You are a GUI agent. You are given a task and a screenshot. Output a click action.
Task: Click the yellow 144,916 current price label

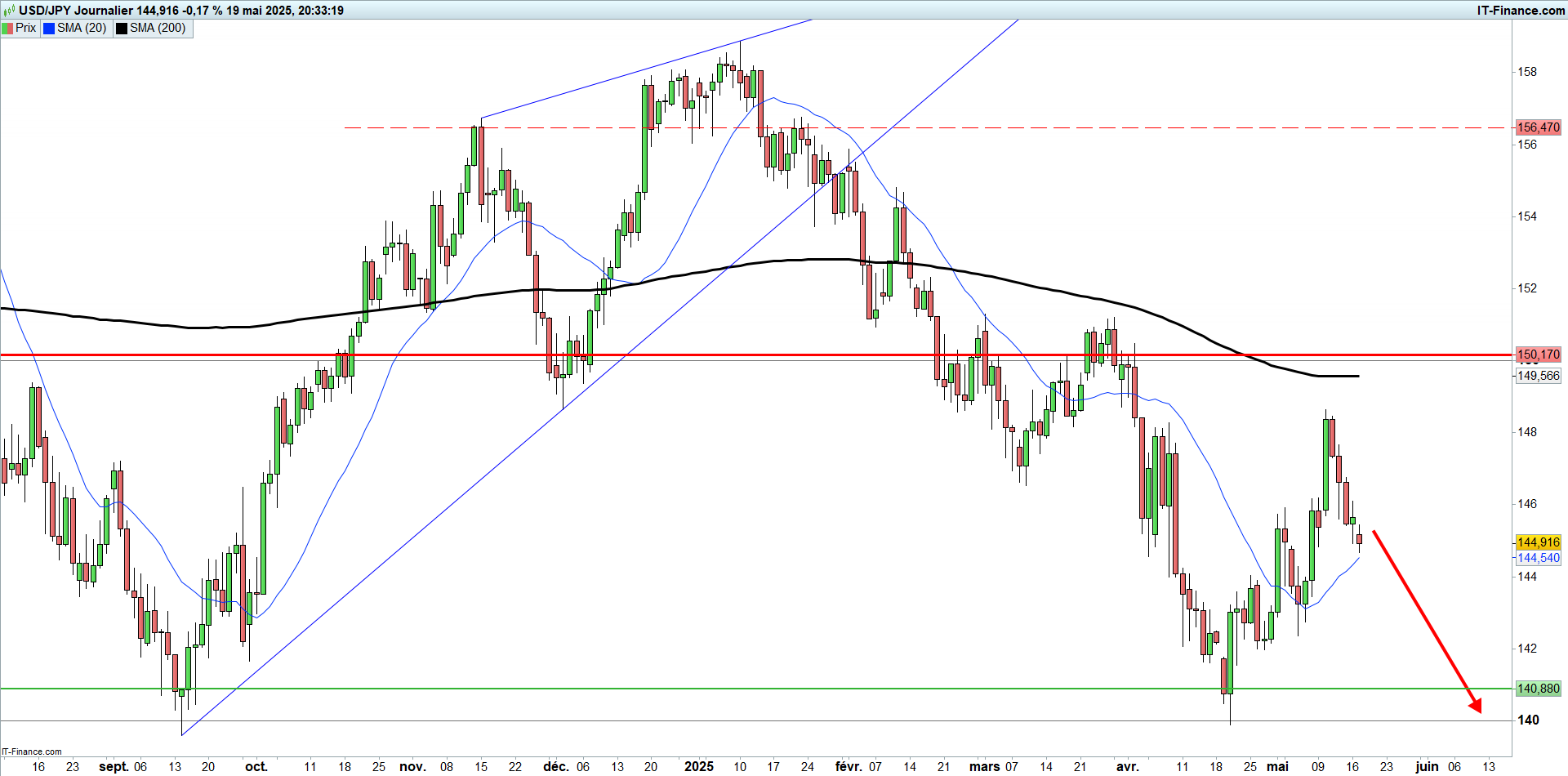click(x=1538, y=542)
